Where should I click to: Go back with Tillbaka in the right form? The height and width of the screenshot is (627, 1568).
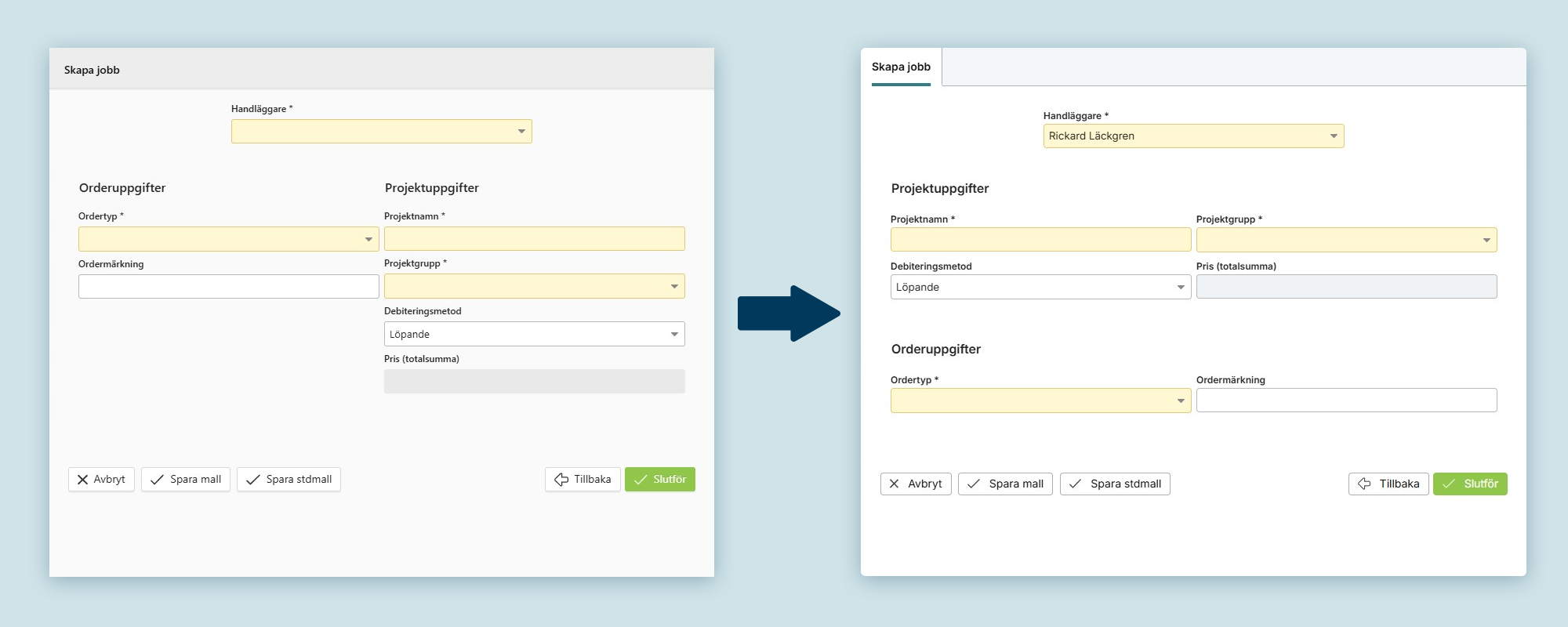click(x=1388, y=484)
